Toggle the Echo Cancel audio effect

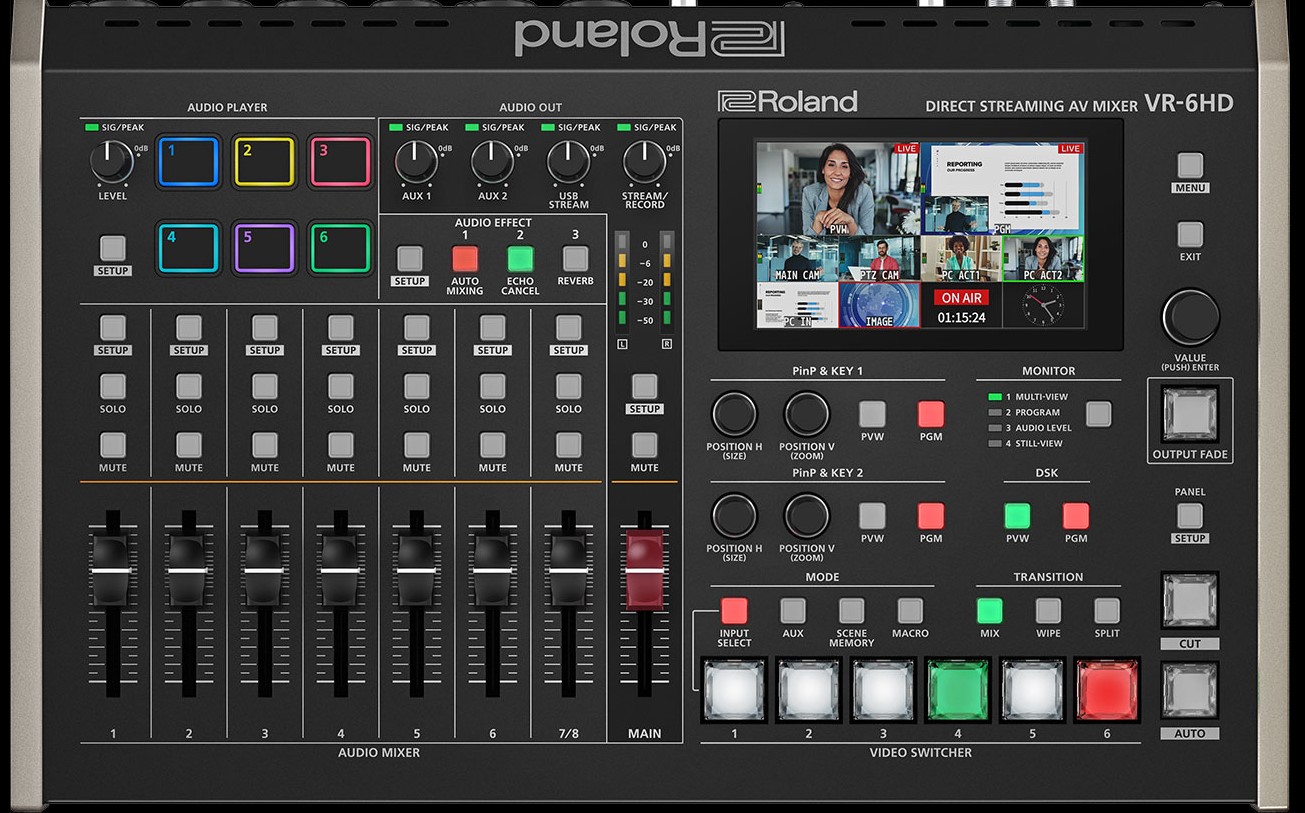click(x=520, y=259)
